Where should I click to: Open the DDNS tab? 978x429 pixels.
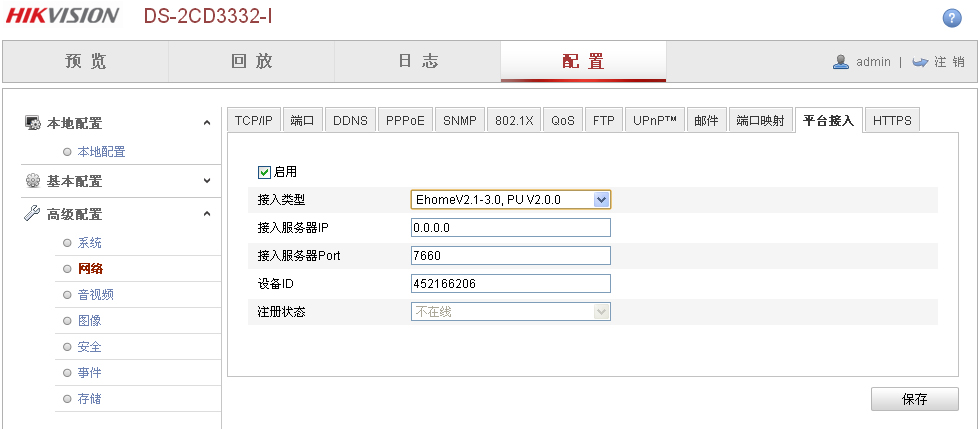pyautogui.click(x=351, y=120)
